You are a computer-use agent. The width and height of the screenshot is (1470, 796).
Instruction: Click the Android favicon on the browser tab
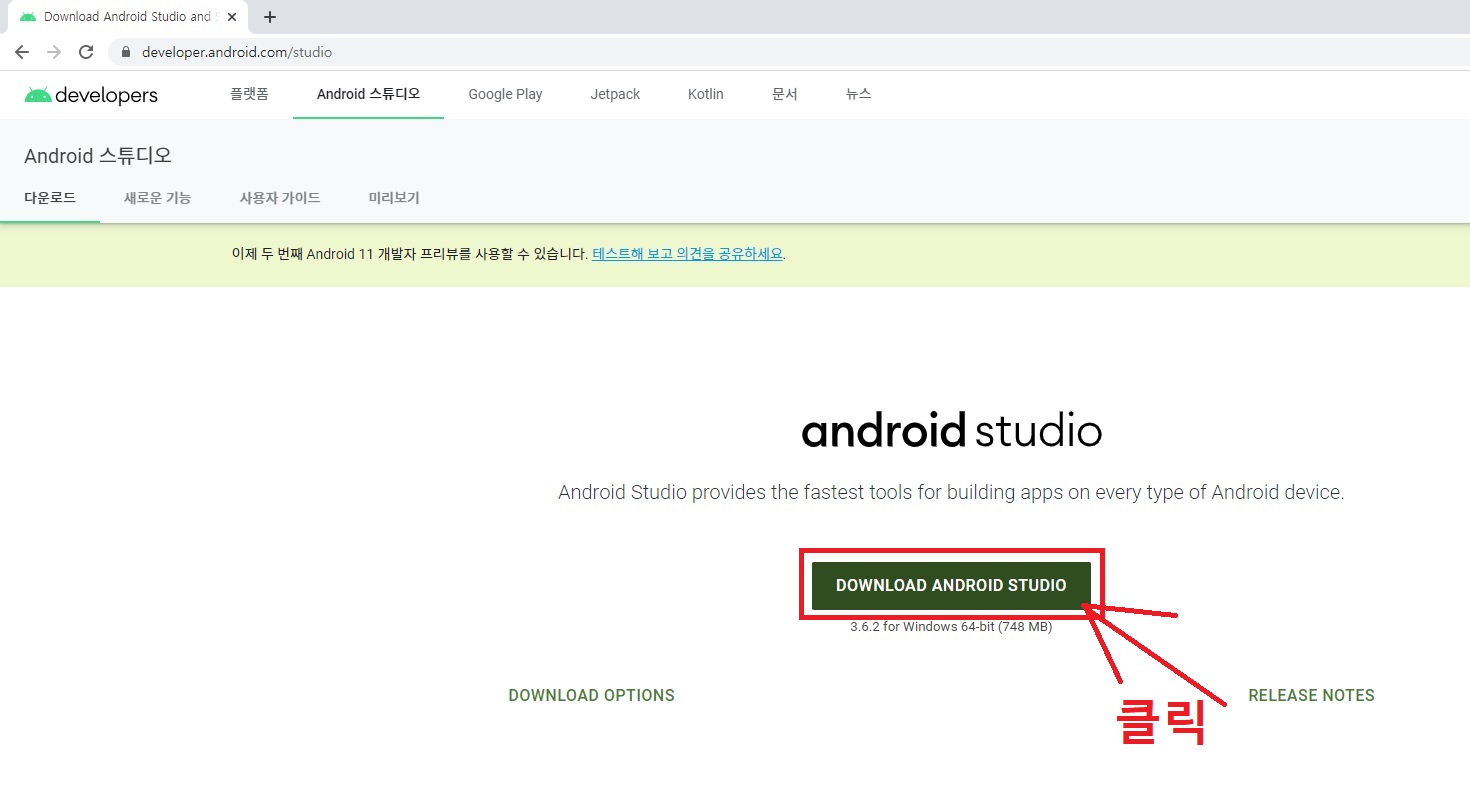coord(28,17)
